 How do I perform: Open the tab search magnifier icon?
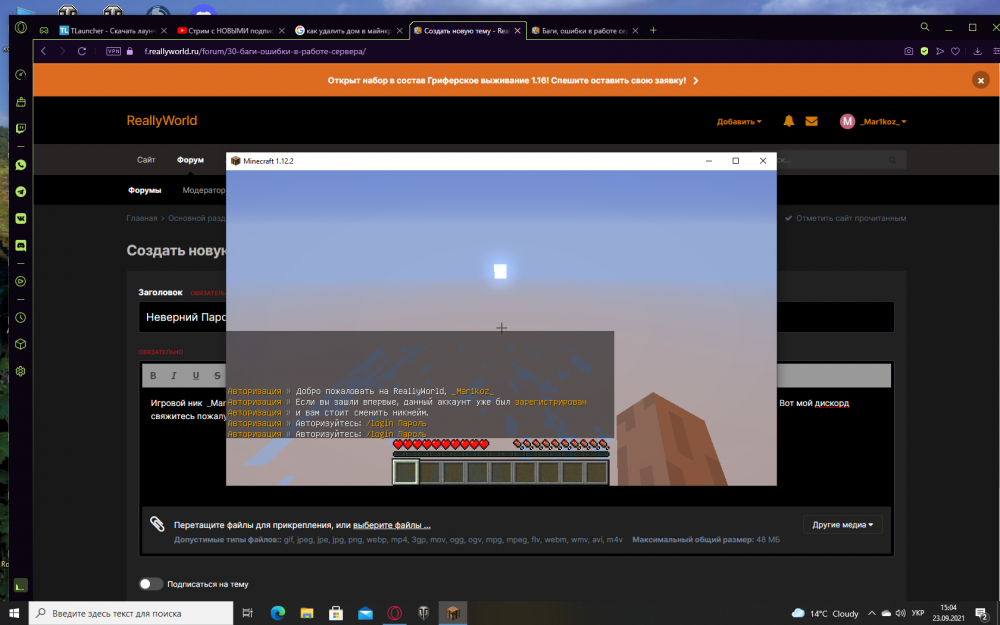tap(925, 27)
